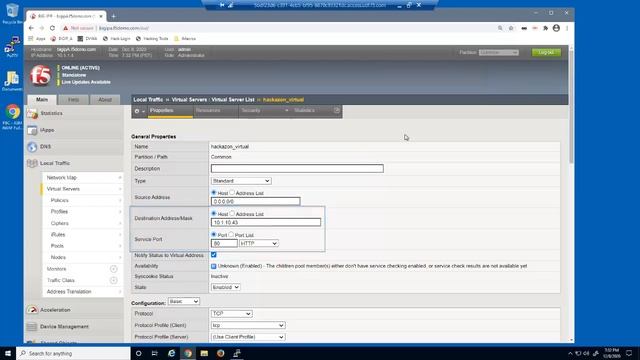This screenshot has width=640, height=360.
Task: Click the add Monitors plus icon
Action: click(113, 269)
